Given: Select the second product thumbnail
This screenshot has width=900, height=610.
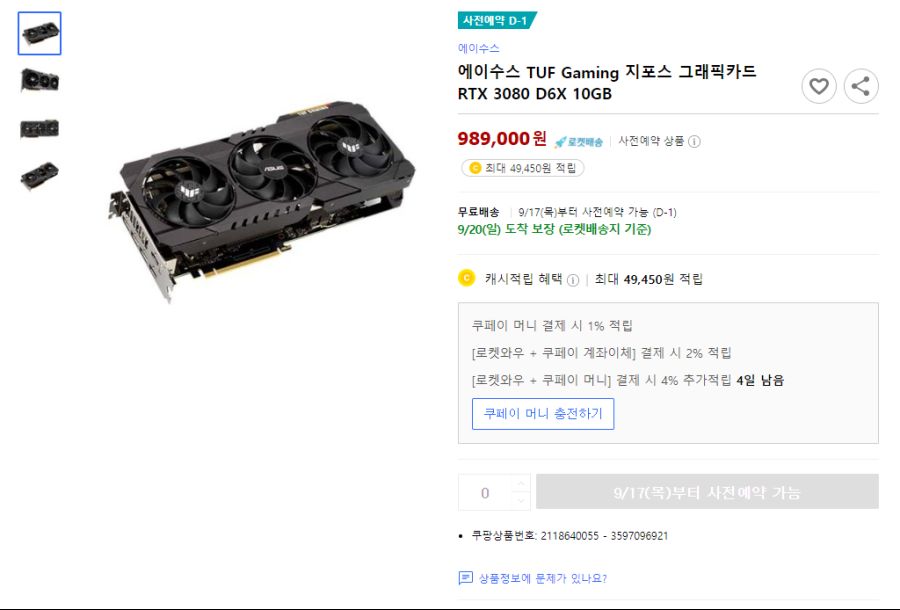Looking at the screenshot, I should click(x=40, y=80).
